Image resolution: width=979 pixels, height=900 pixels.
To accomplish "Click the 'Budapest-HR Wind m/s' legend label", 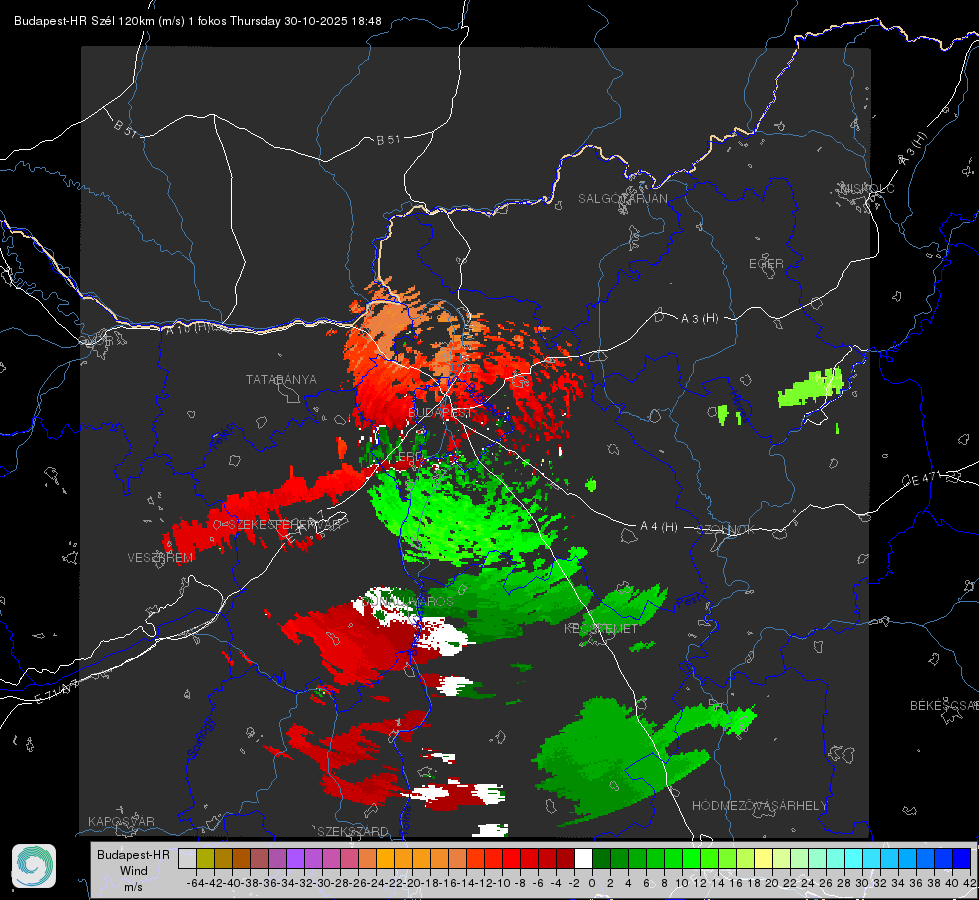I will coord(134,871).
